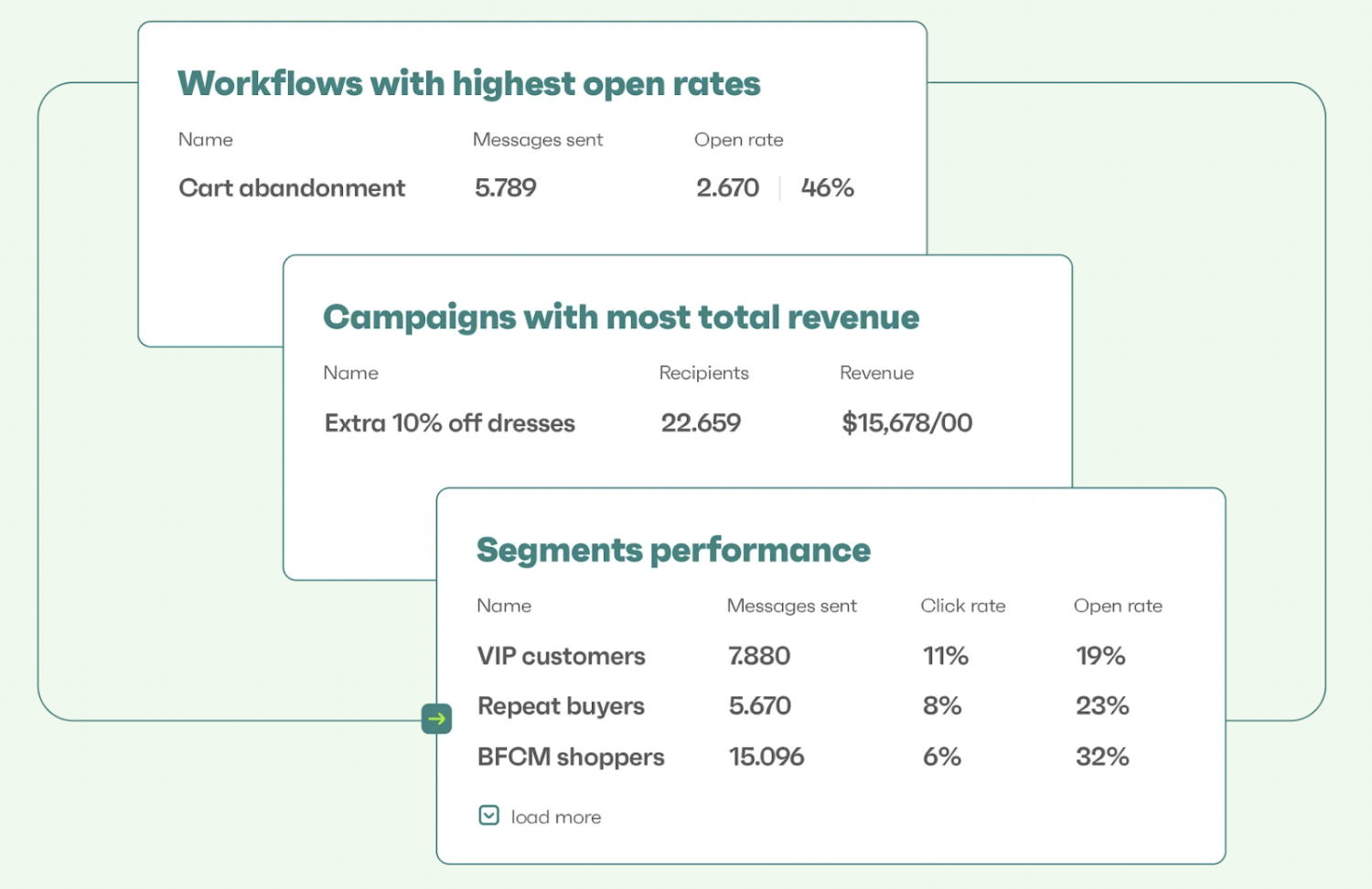Sort workflows by Open rate column
Image resolution: width=1372 pixels, height=889 pixels.
(738, 140)
